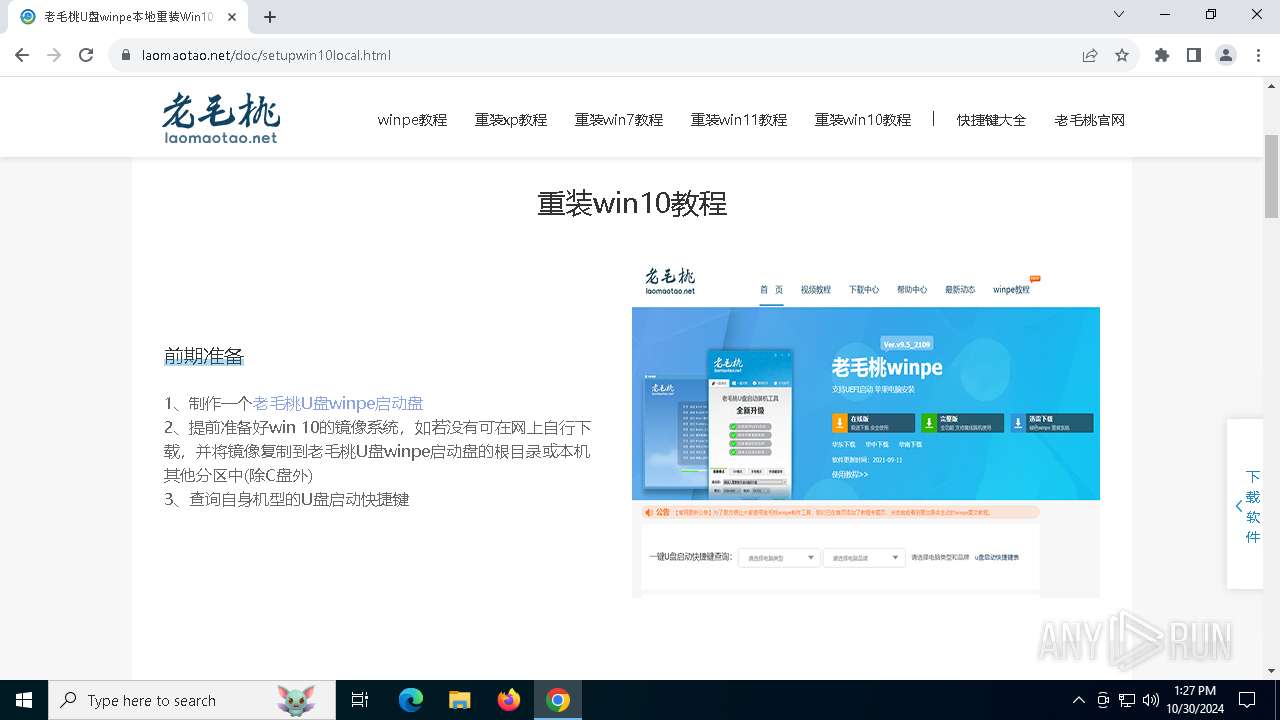Launch Firefox from taskbar

(x=509, y=700)
